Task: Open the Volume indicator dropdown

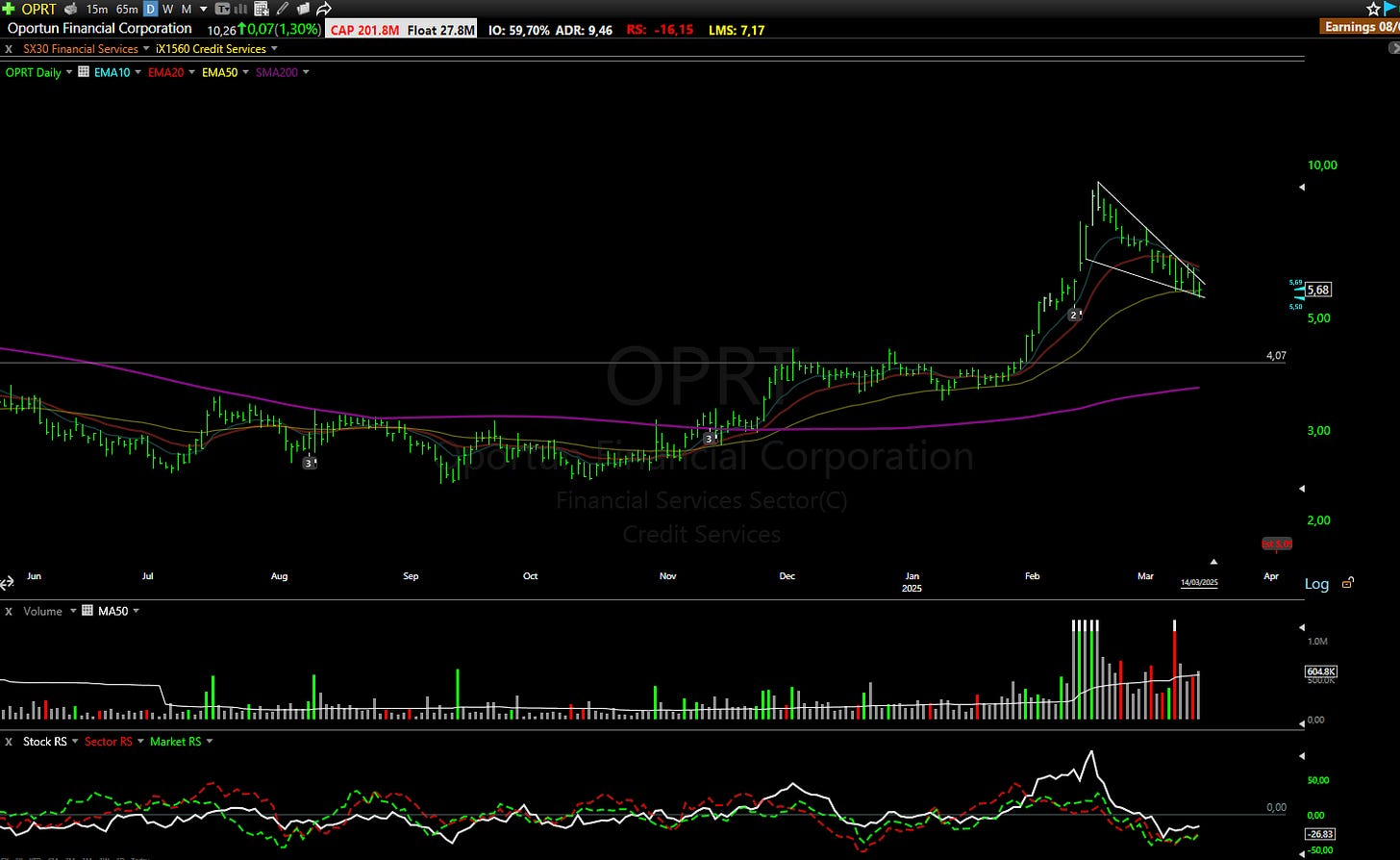Action: click(x=72, y=611)
